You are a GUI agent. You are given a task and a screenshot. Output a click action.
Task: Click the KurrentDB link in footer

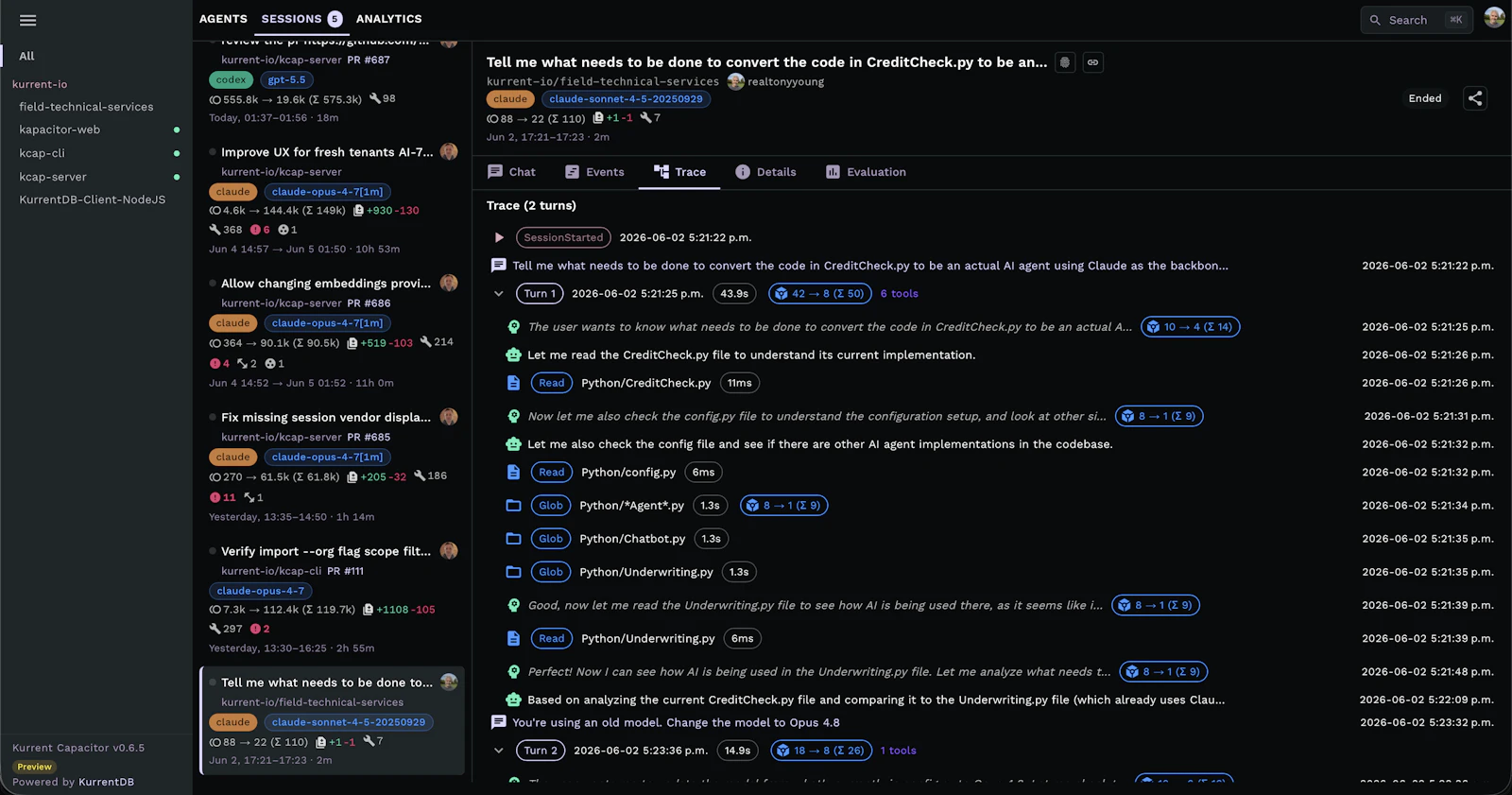pyautogui.click(x=106, y=782)
